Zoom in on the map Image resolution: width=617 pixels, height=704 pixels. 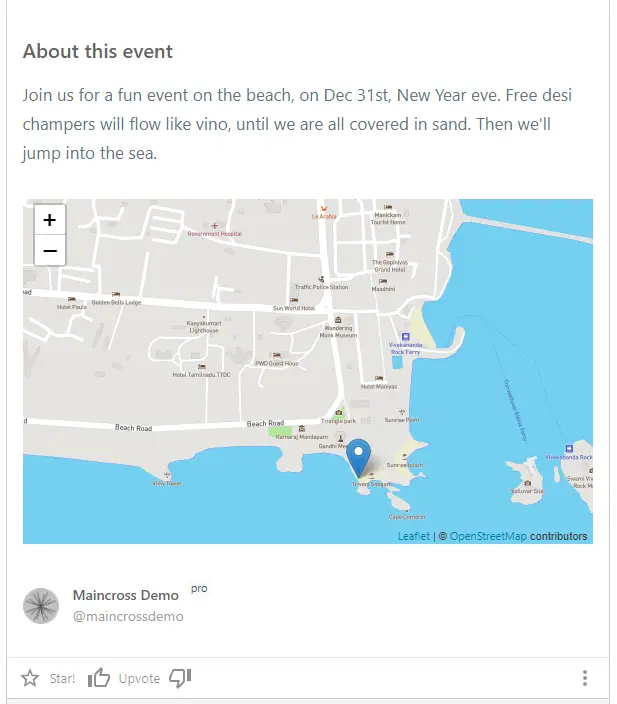click(50, 220)
